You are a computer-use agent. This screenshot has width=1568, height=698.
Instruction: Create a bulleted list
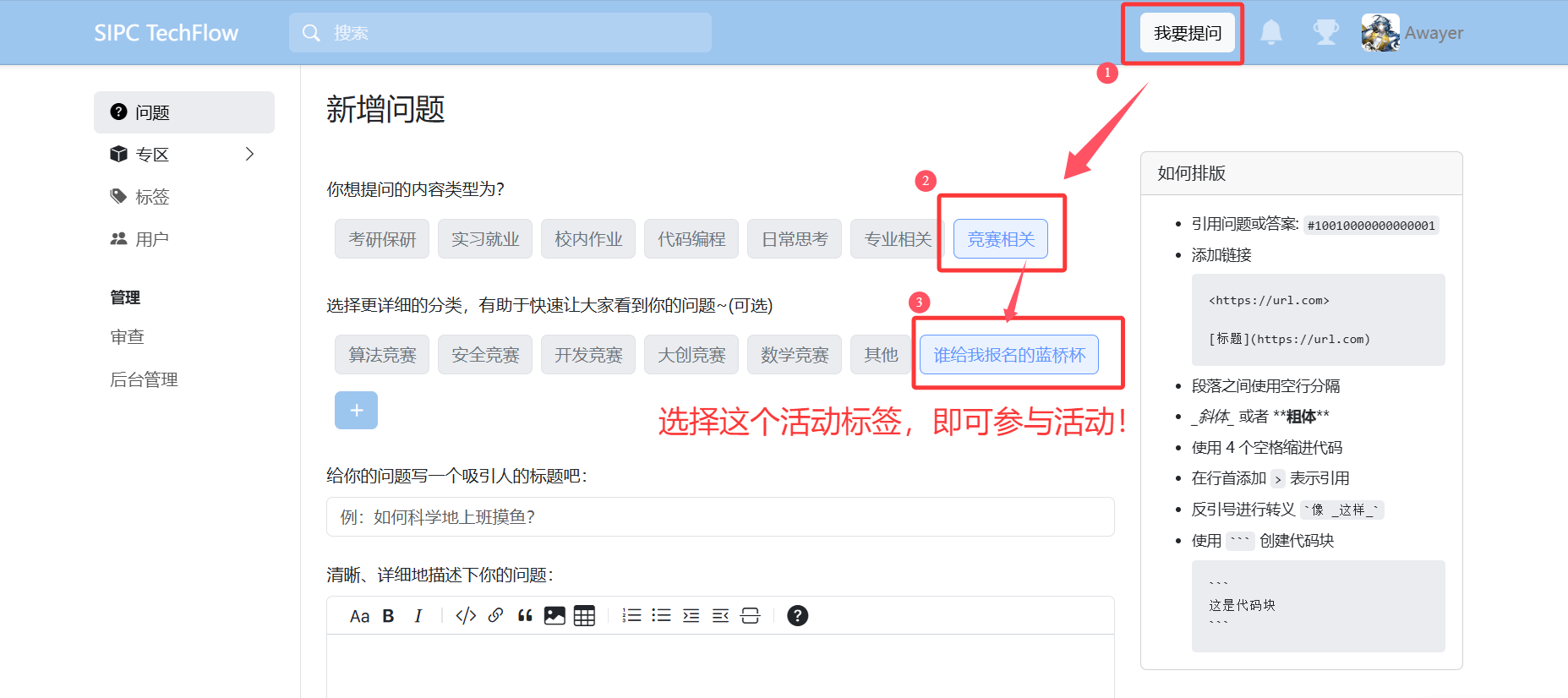[x=661, y=615]
